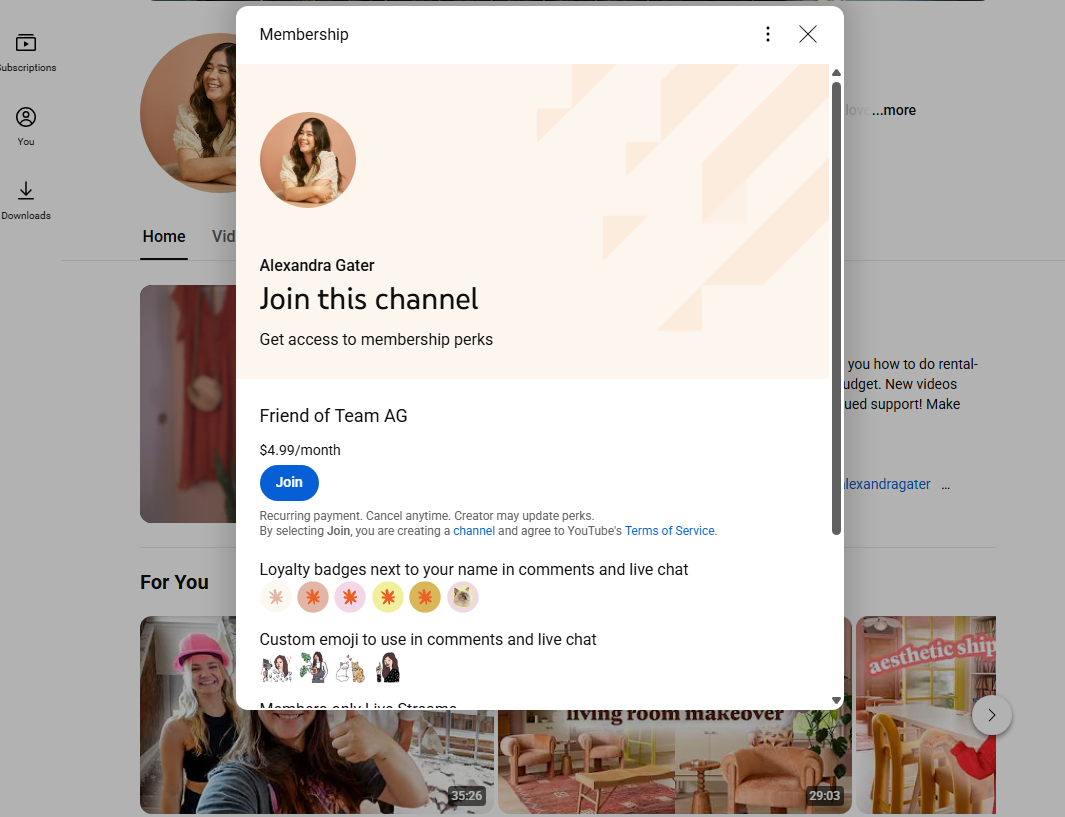The image size is (1065, 817).
Task: Click the custom emoji showing two cats
Action: [350, 669]
